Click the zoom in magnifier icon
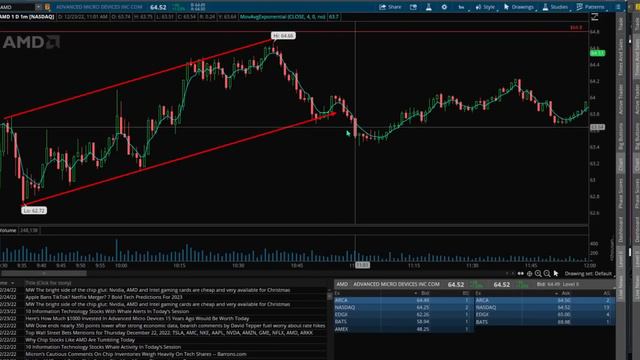 (538, 273)
